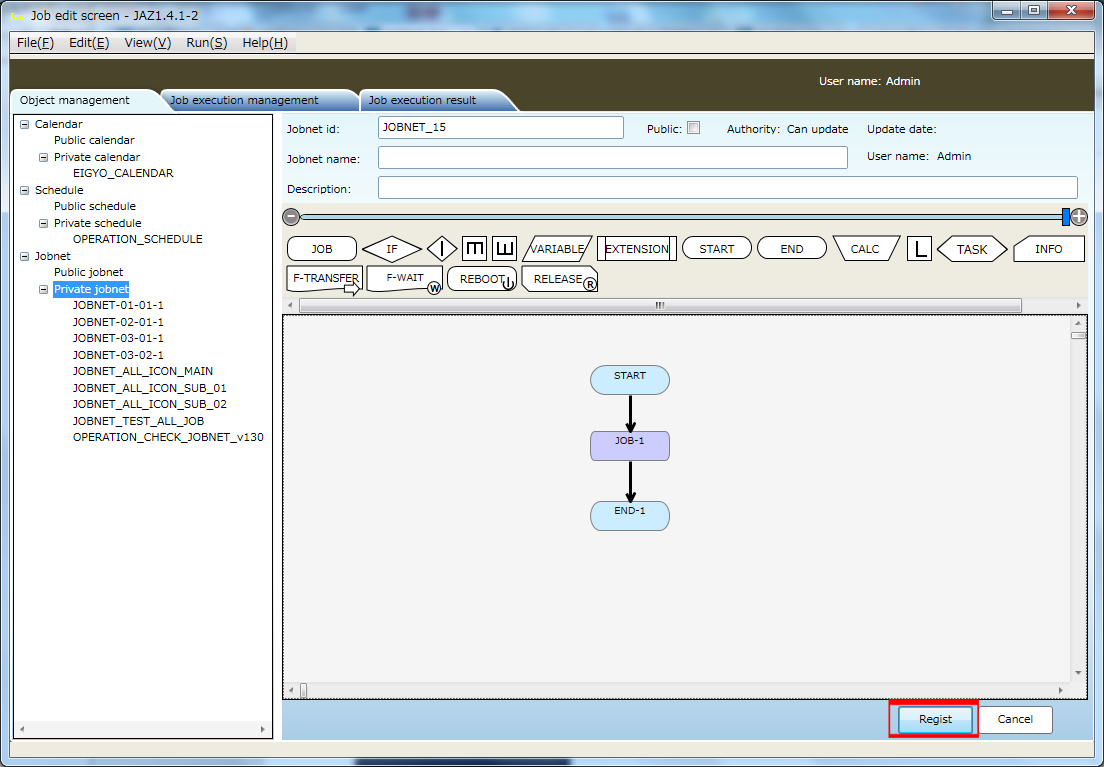
Task: Select OPERATION_SCHEDULE in tree
Action: [137, 239]
